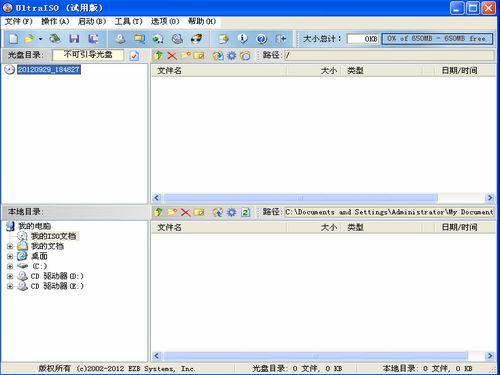Image resolution: width=500 pixels, height=375 pixels.
Task: Click right arrow of disc pane horizontal scrollbar
Action: click(x=490, y=198)
